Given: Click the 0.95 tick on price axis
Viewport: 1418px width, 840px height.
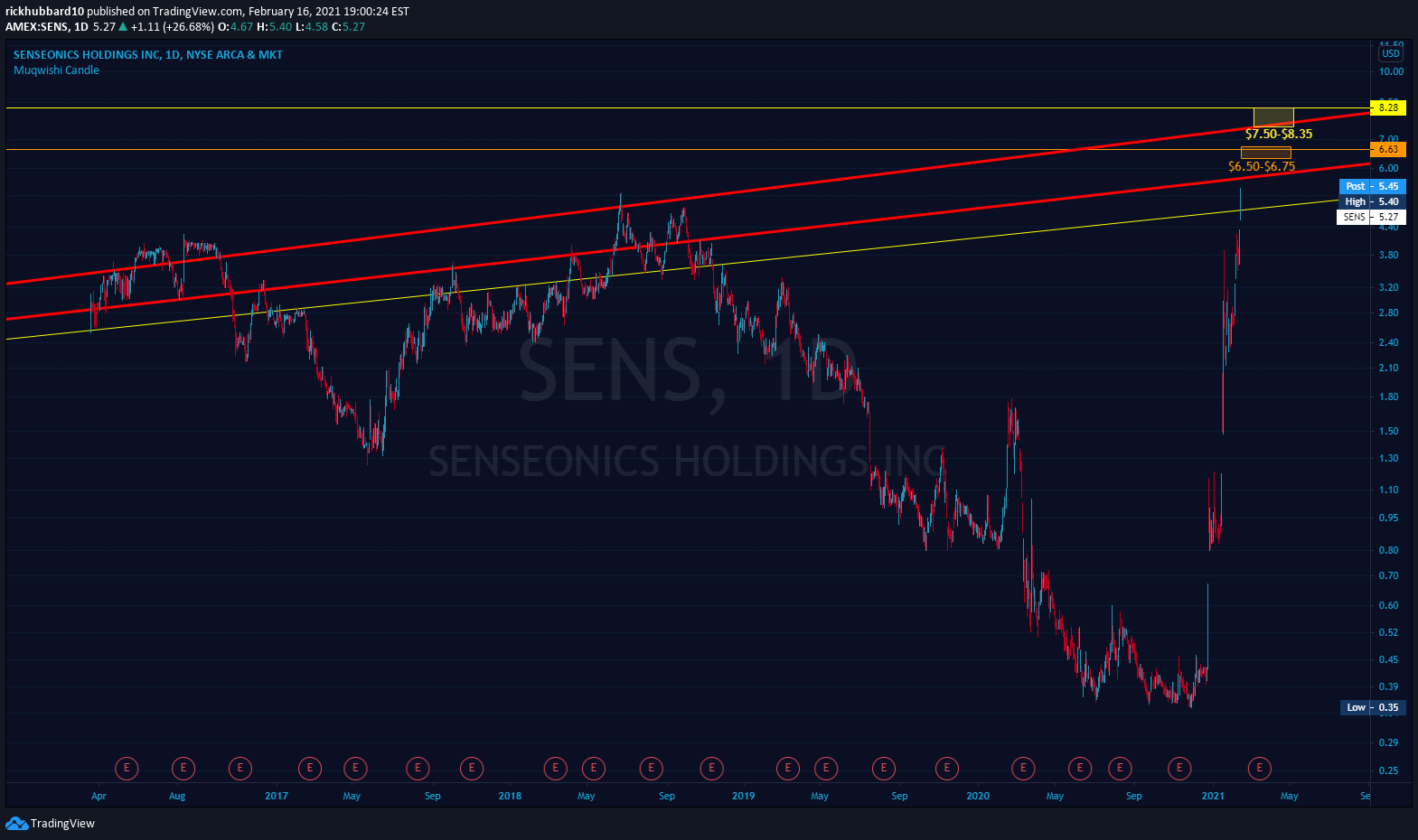Looking at the screenshot, I should (x=1389, y=518).
